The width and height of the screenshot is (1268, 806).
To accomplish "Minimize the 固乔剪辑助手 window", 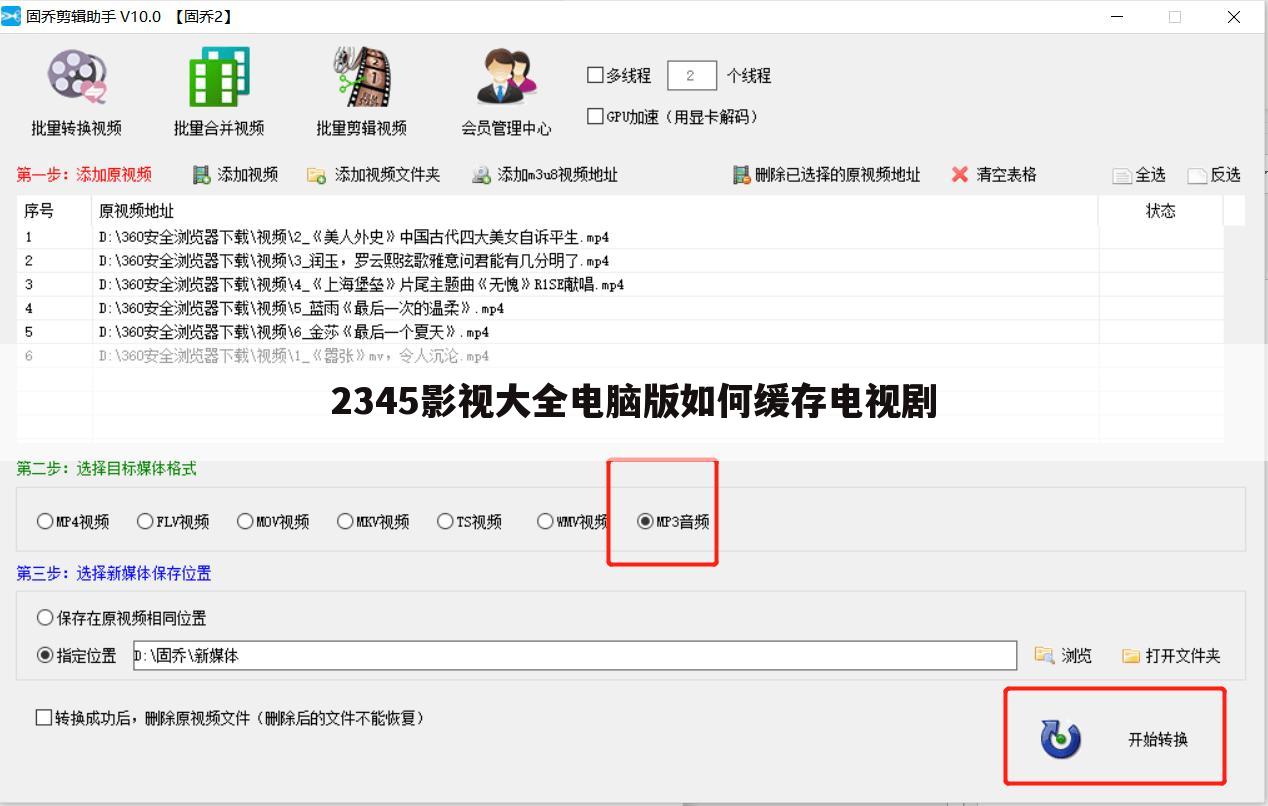I will pyautogui.click(x=1117, y=17).
